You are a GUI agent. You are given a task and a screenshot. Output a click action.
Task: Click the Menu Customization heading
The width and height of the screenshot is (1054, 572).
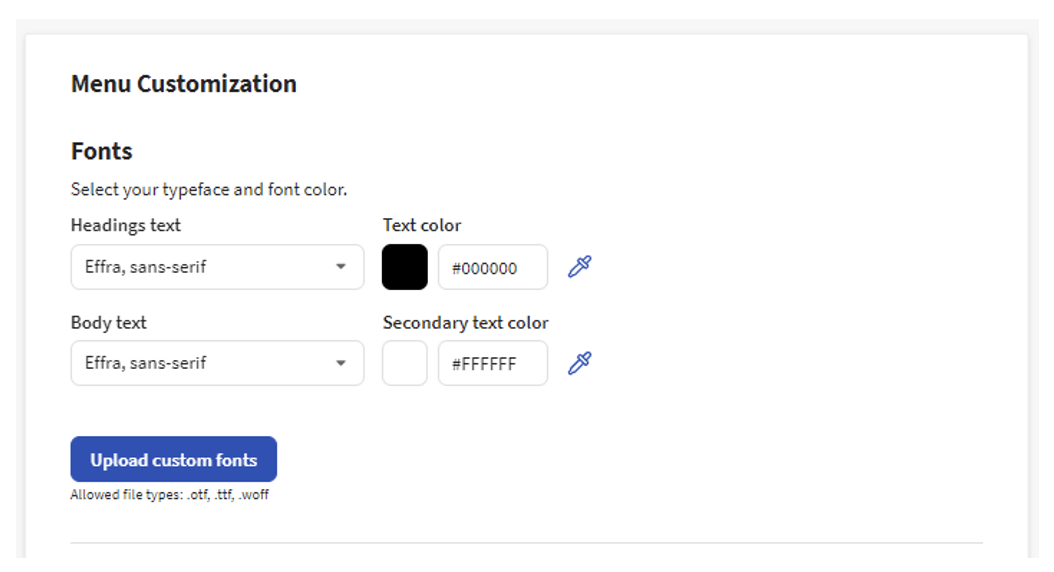[184, 84]
